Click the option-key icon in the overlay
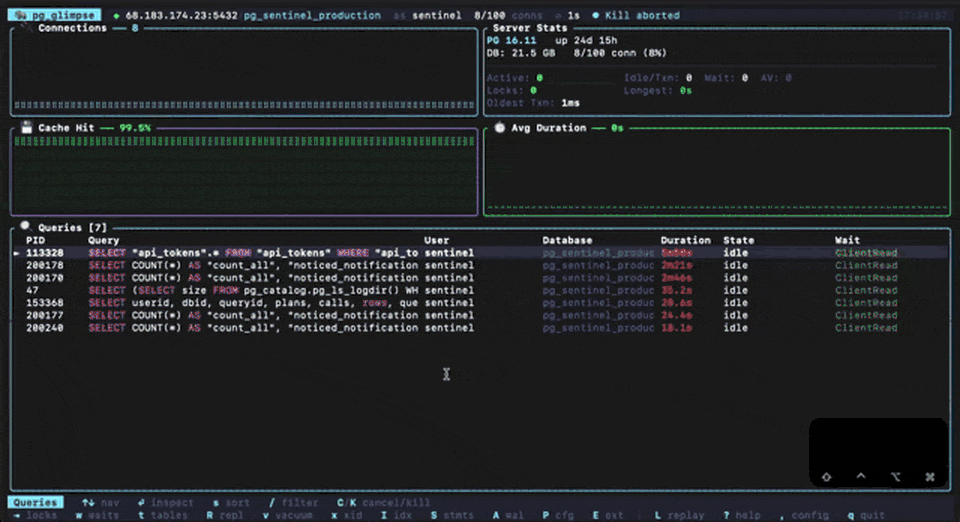Viewport: 960px width, 522px height. coord(896,477)
